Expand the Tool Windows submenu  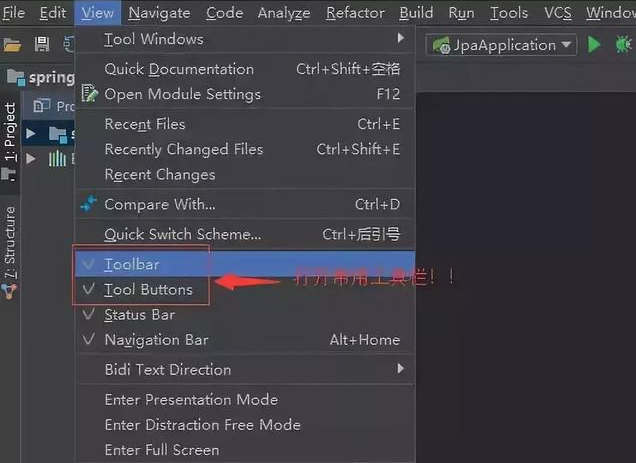coord(245,39)
